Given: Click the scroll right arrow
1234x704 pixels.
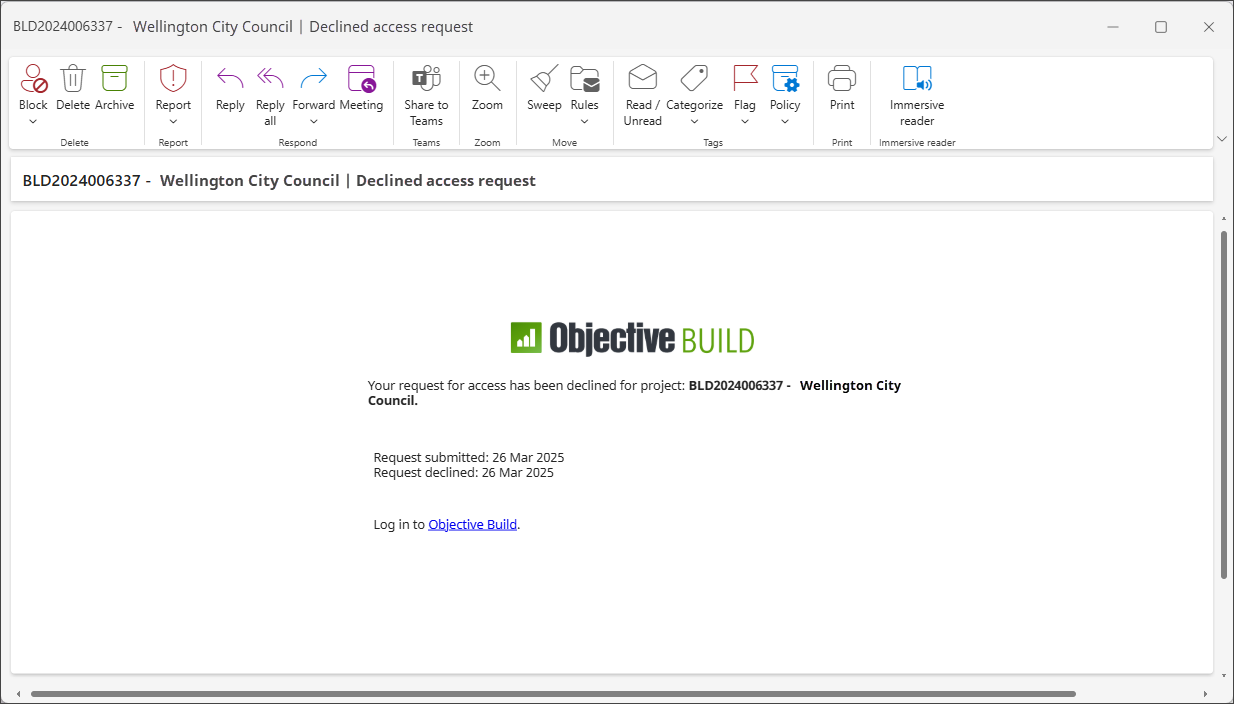Looking at the screenshot, I should pos(1203,694).
